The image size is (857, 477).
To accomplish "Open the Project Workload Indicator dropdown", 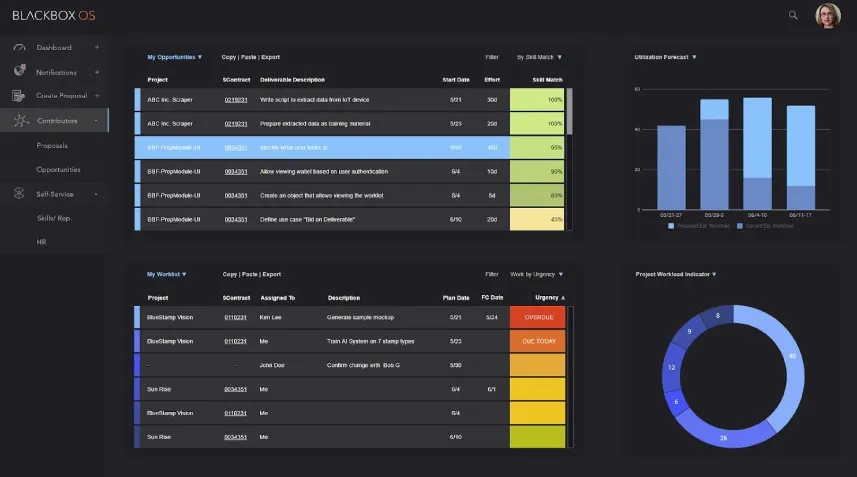I will coord(676,274).
